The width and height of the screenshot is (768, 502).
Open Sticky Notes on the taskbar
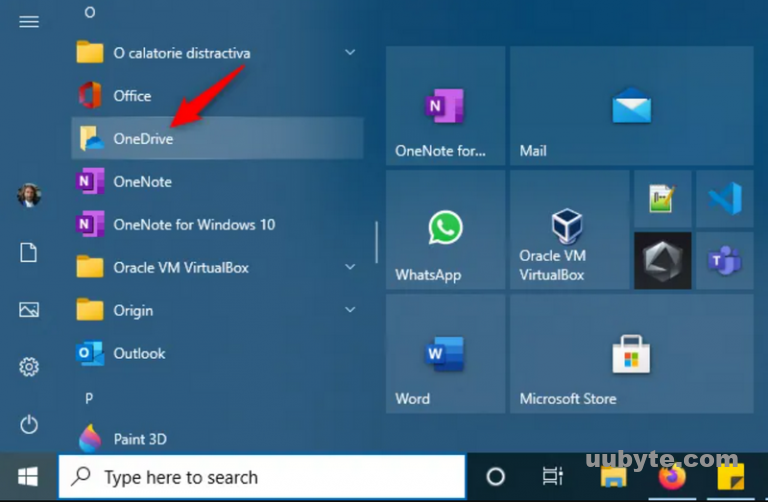click(x=731, y=476)
